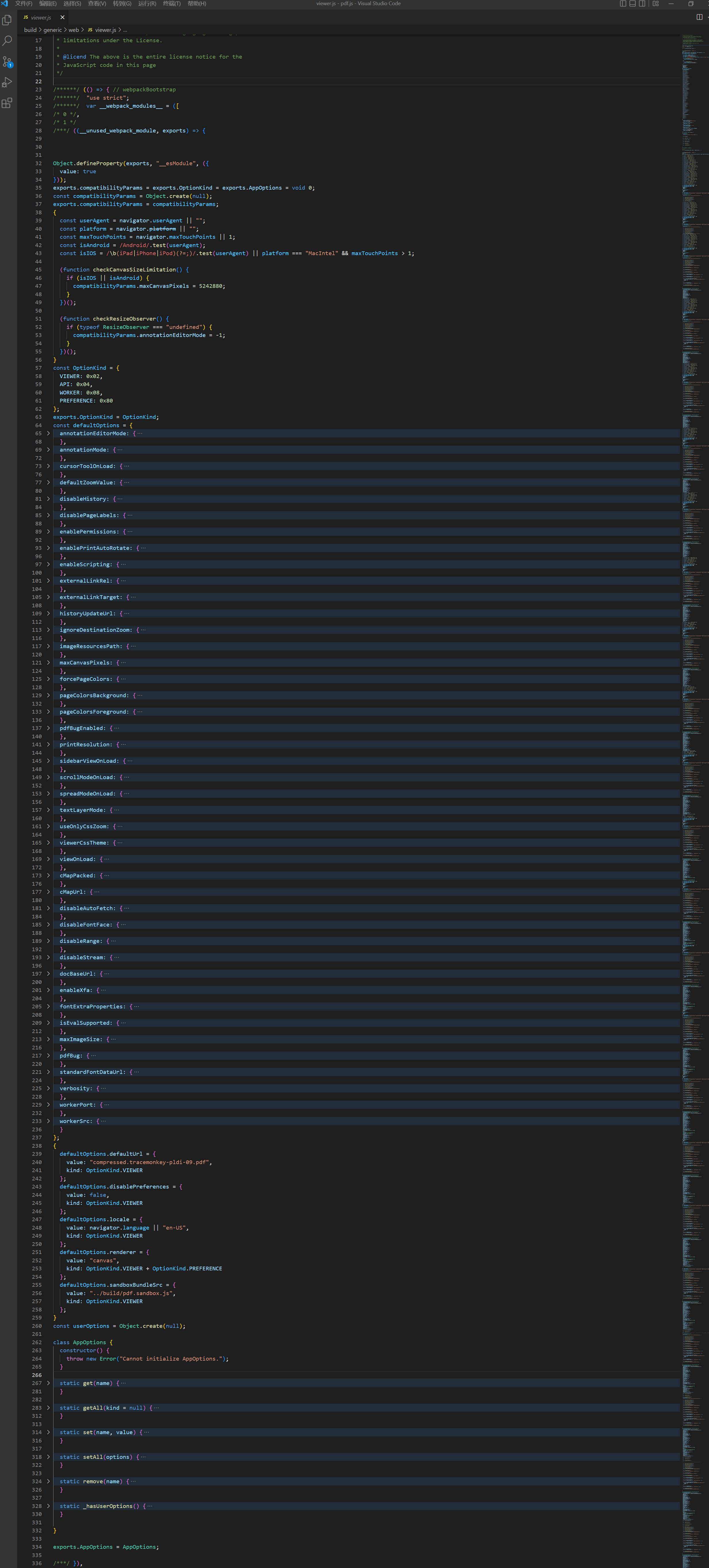Open the 文件(F) menu
Image resolution: width=709 pixels, height=1568 pixels.
tap(24, 4)
